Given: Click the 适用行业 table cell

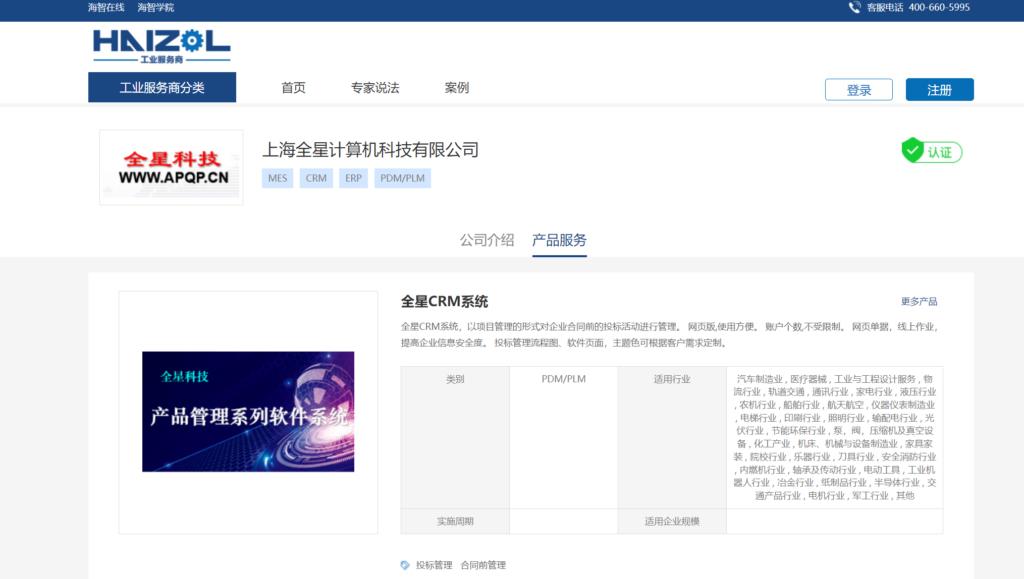Looking at the screenshot, I should 672,437.
